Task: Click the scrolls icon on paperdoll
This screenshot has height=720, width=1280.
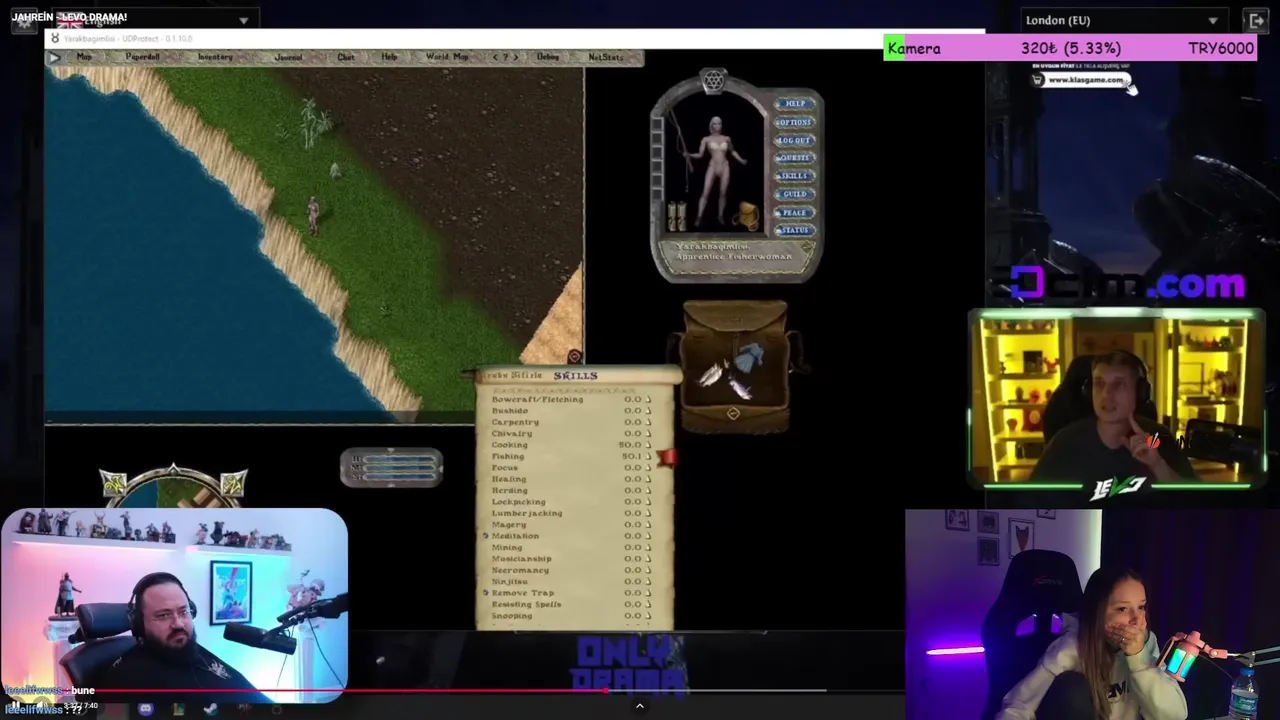Action: (x=677, y=216)
